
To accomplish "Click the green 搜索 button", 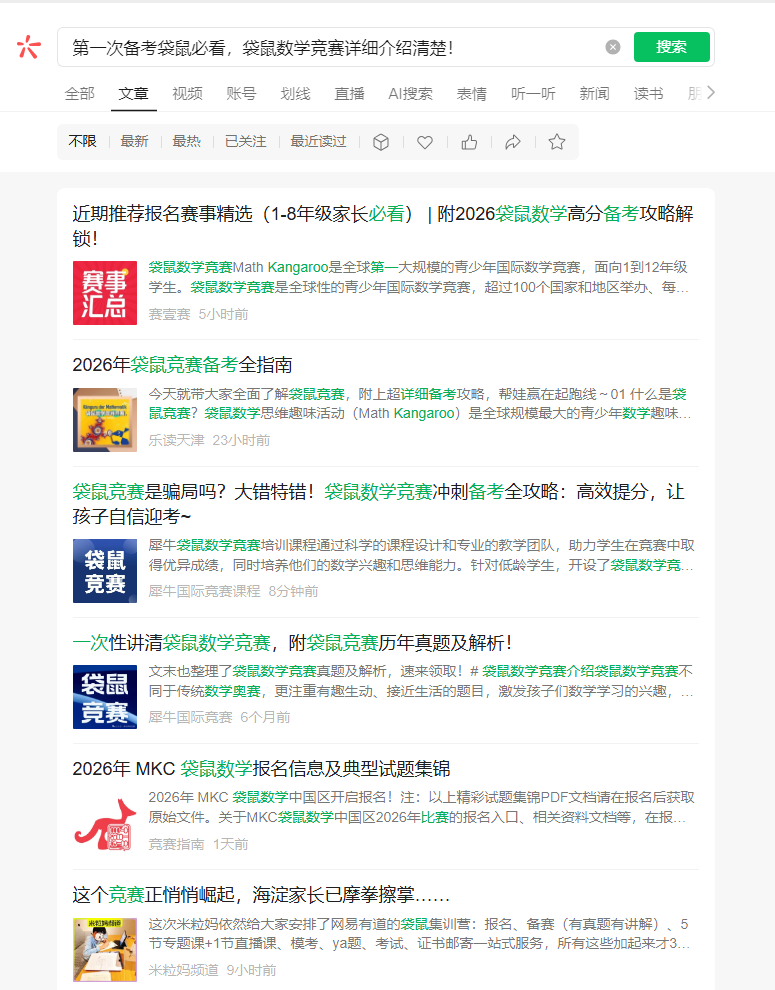I will point(671,47).
